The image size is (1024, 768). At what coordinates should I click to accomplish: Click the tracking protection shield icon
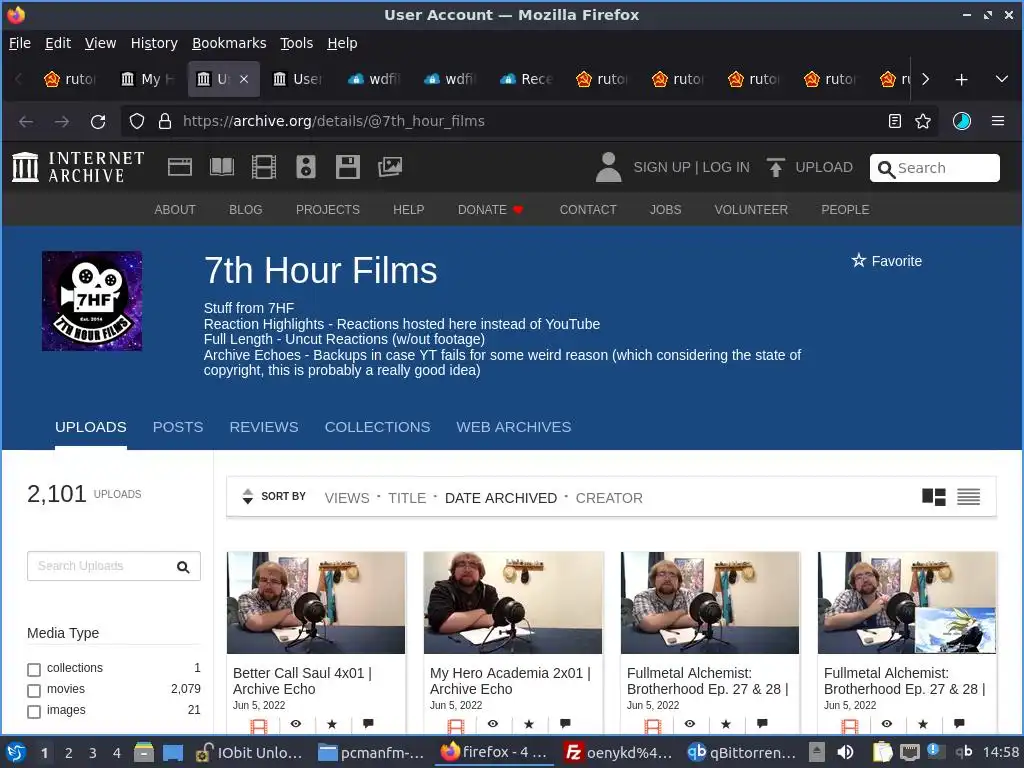pyautogui.click(x=136, y=121)
